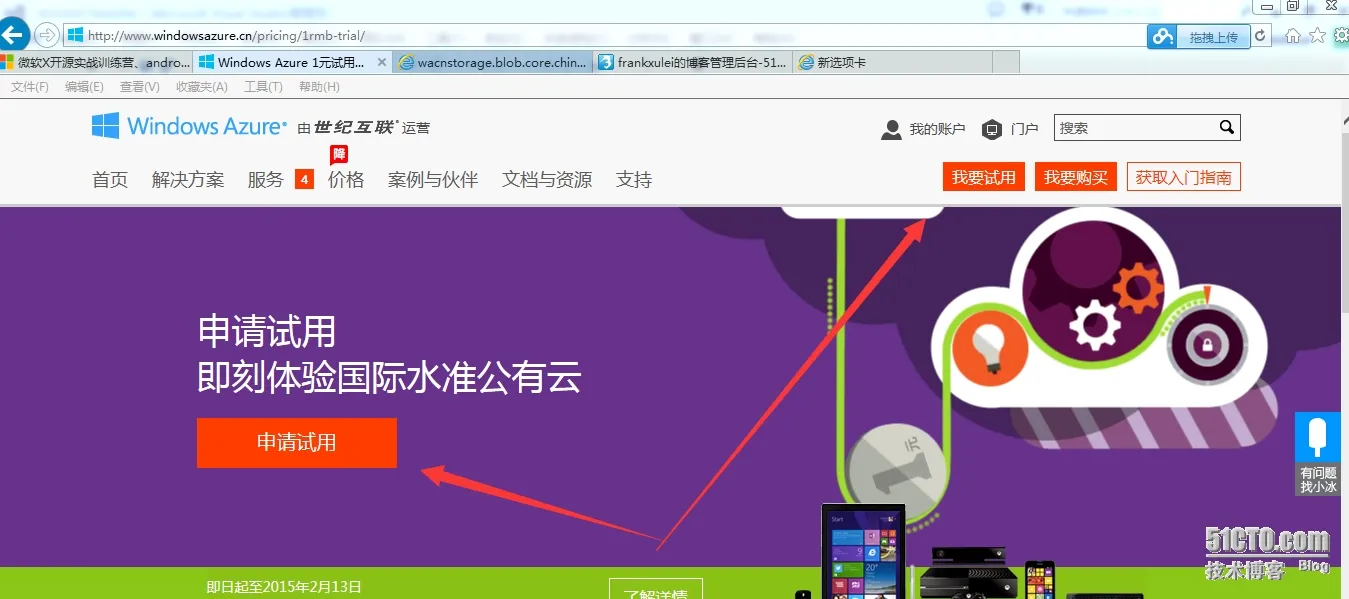Screen dimensions: 1349x599
Task: Open the 帮助(H) menu
Action: click(x=319, y=87)
